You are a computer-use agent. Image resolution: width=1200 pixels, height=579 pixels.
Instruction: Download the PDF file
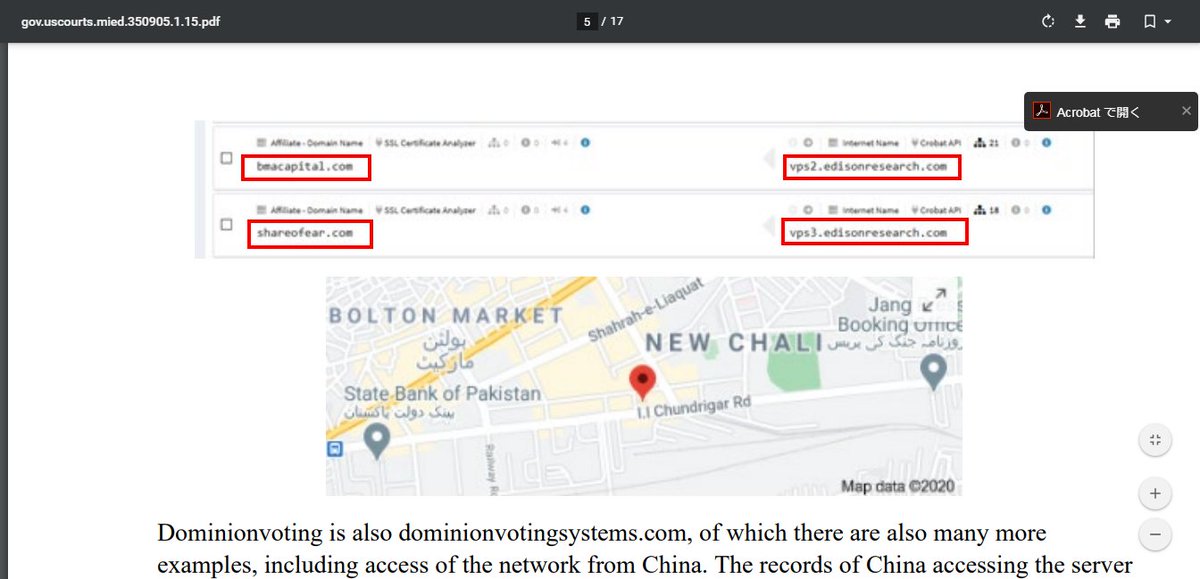(x=1080, y=21)
